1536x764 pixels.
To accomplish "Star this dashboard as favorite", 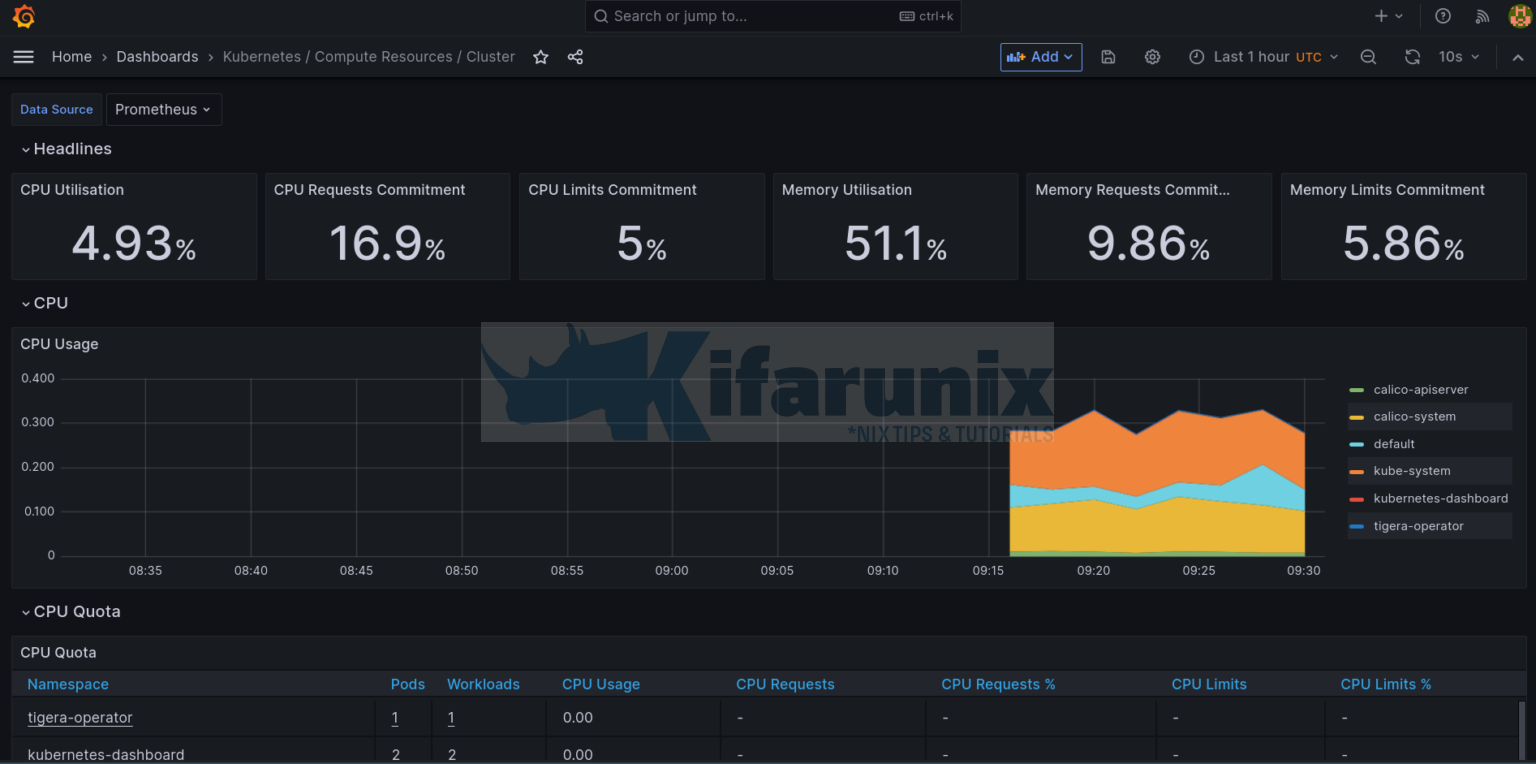I will point(540,57).
